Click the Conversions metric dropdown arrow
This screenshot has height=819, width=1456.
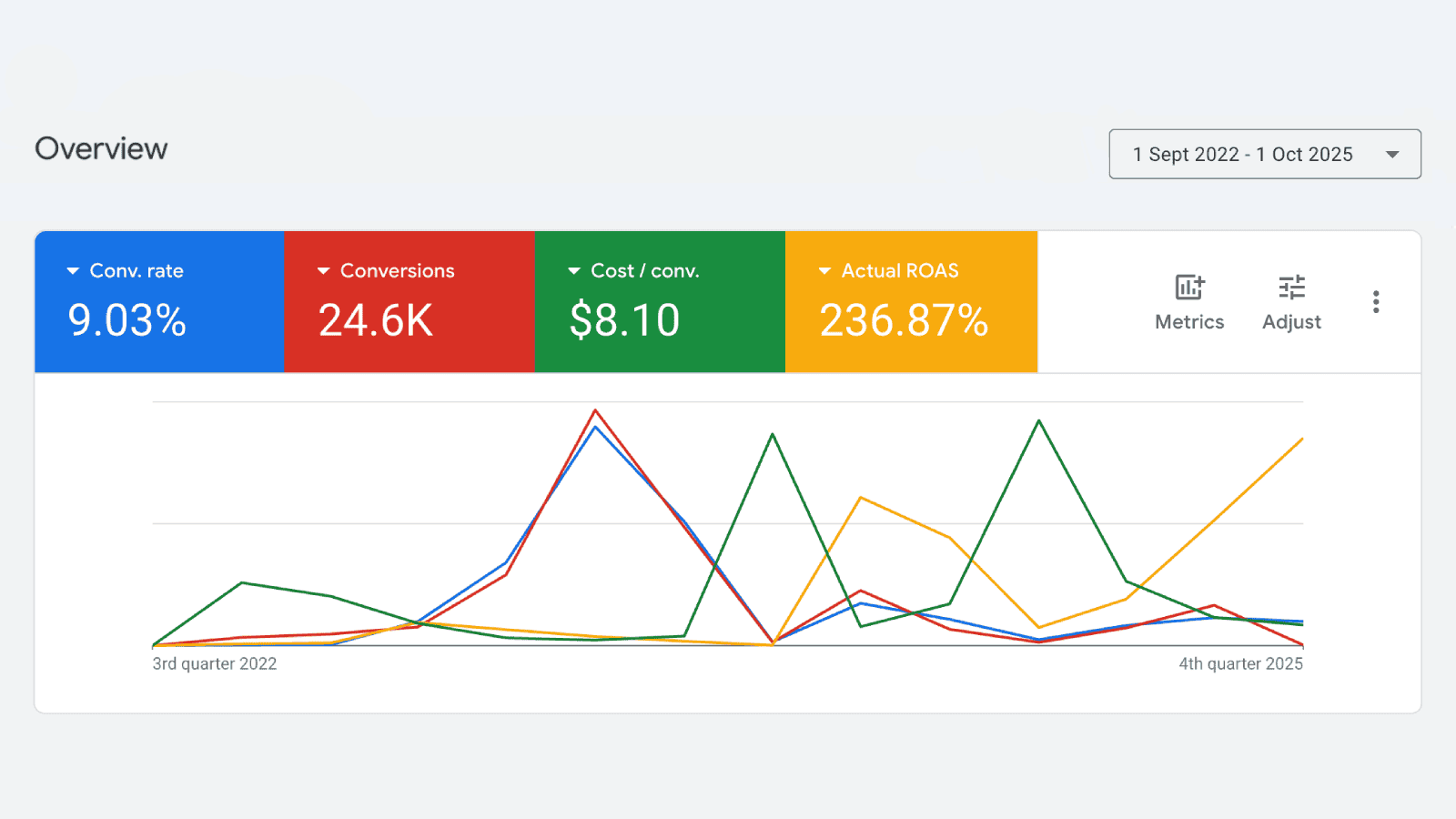[x=323, y=271]
